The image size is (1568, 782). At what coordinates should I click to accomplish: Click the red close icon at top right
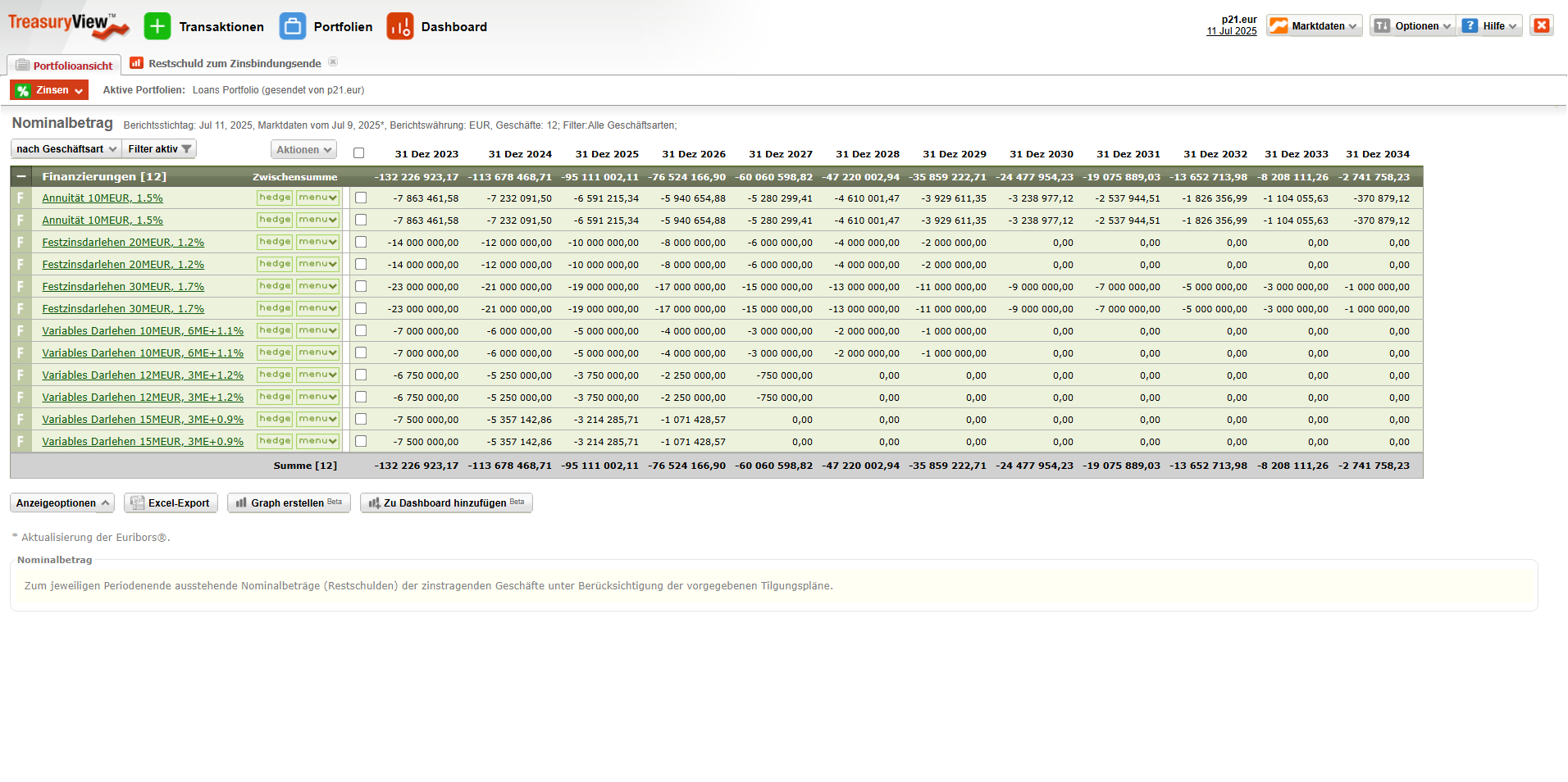click(1541, 25)
